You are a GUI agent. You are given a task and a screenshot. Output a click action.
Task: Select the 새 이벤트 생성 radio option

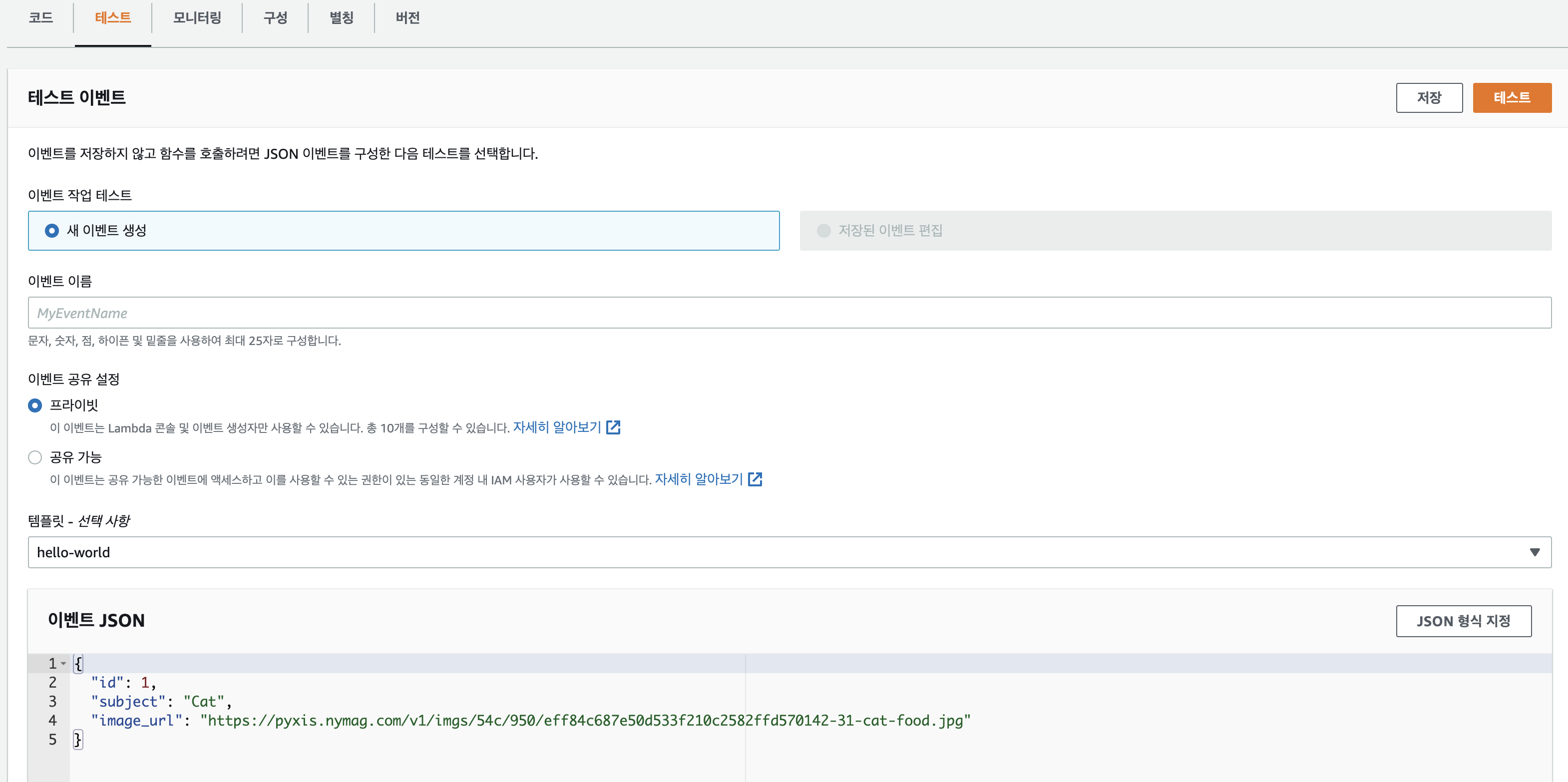(x=52, y=231)
